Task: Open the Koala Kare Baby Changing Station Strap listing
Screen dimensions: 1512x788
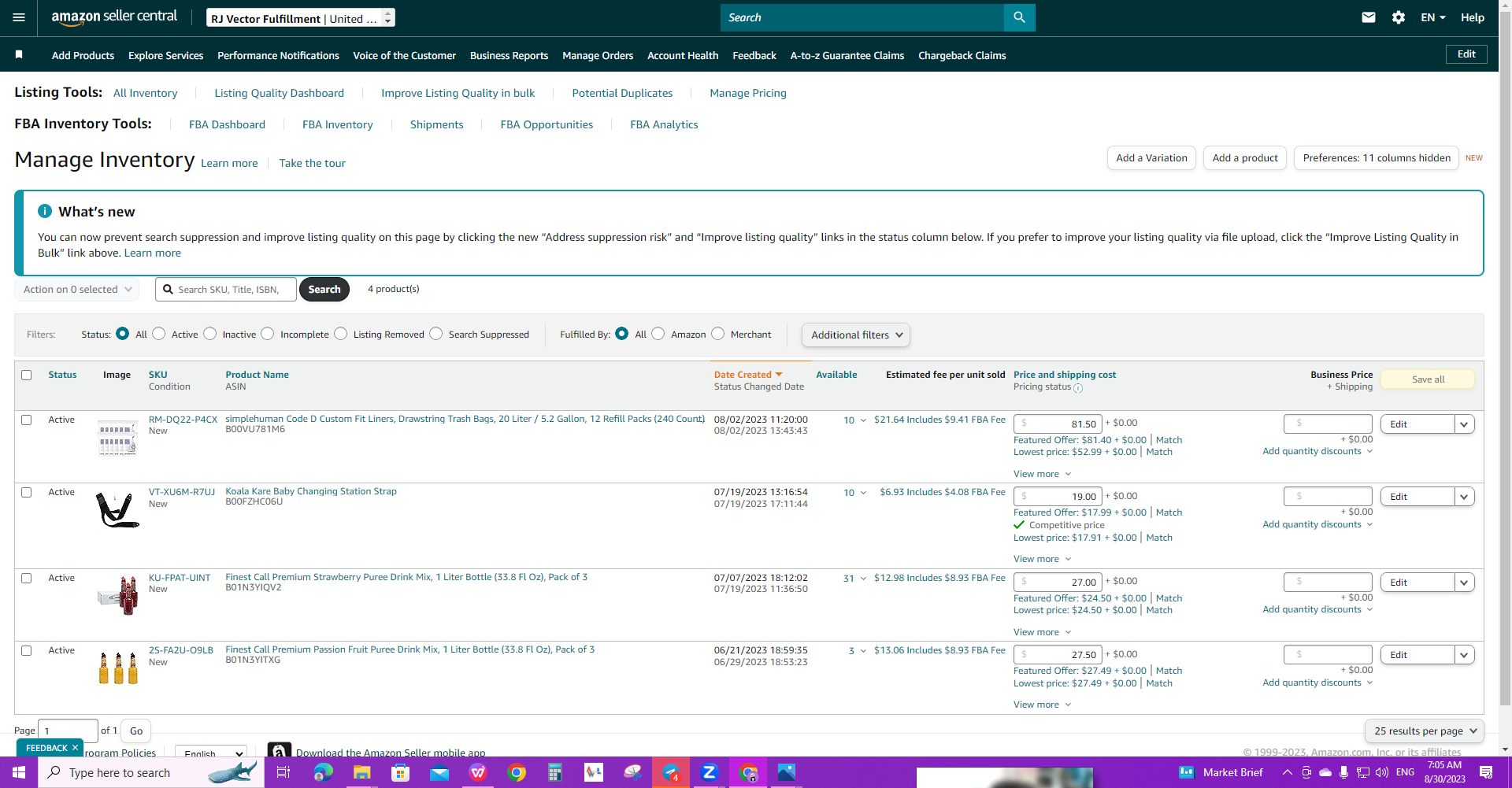Action: pyautogui.click(x=311, y=491)
